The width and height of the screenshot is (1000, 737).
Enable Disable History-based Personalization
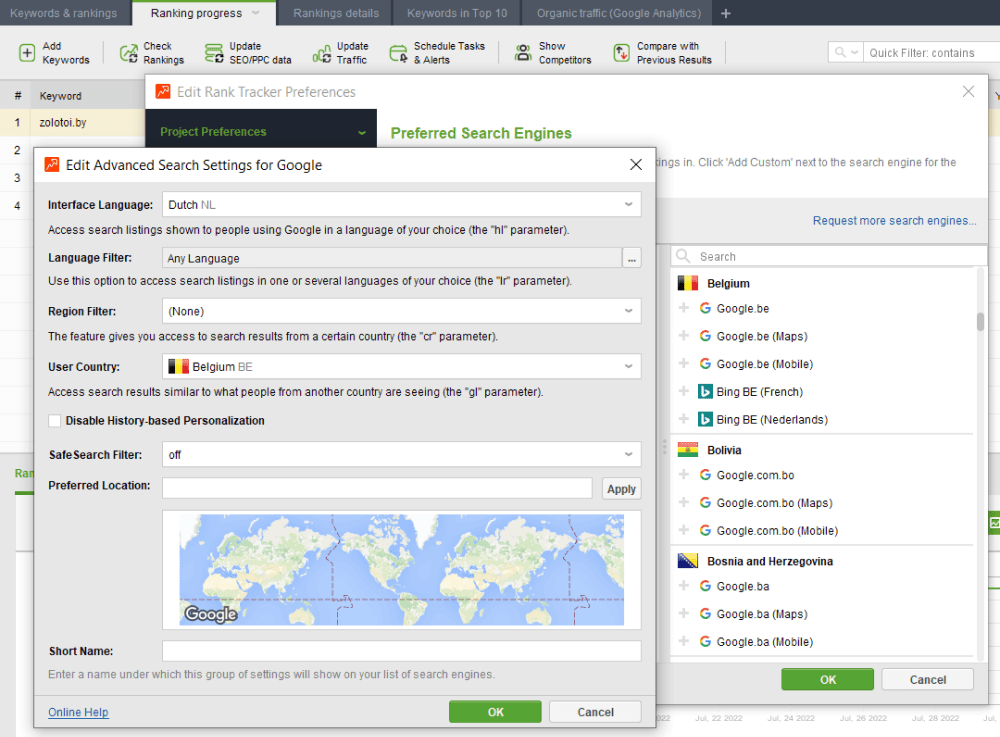[x=55, y=421]
